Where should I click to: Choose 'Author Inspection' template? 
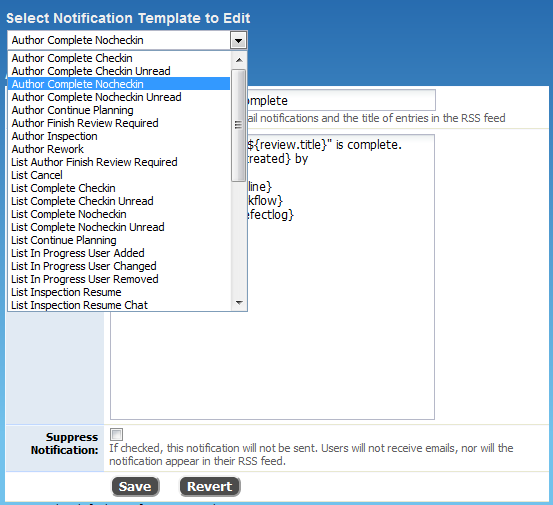(120, 136)
